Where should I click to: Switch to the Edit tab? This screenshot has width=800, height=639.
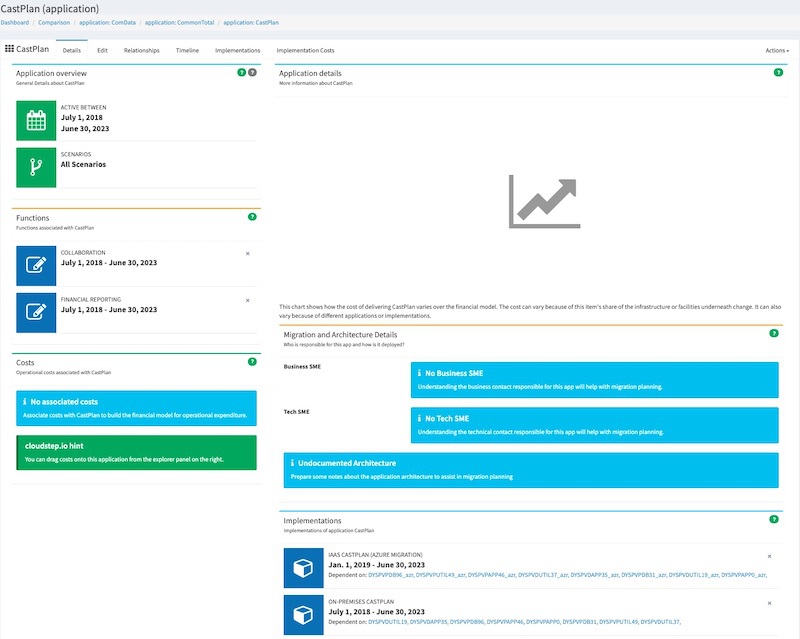tap(102, 51)
